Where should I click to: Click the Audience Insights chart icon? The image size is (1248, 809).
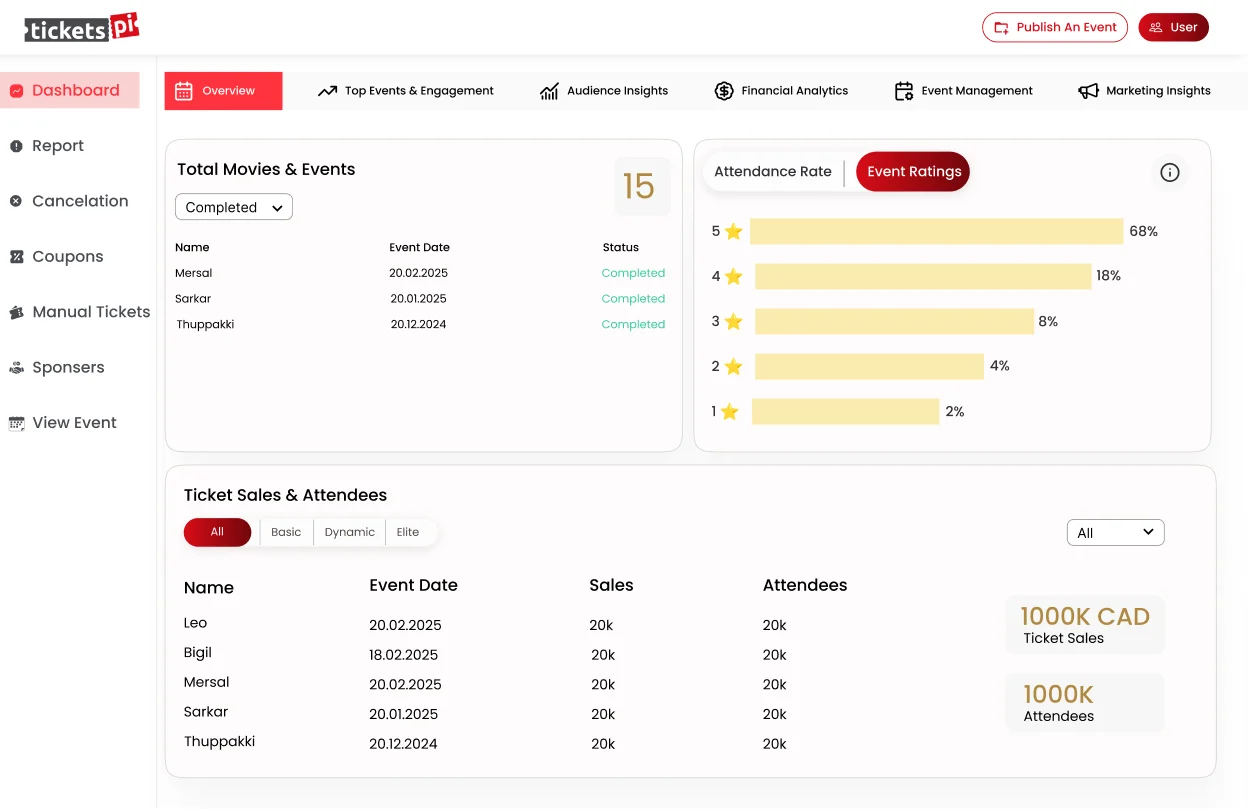point(549,91)
